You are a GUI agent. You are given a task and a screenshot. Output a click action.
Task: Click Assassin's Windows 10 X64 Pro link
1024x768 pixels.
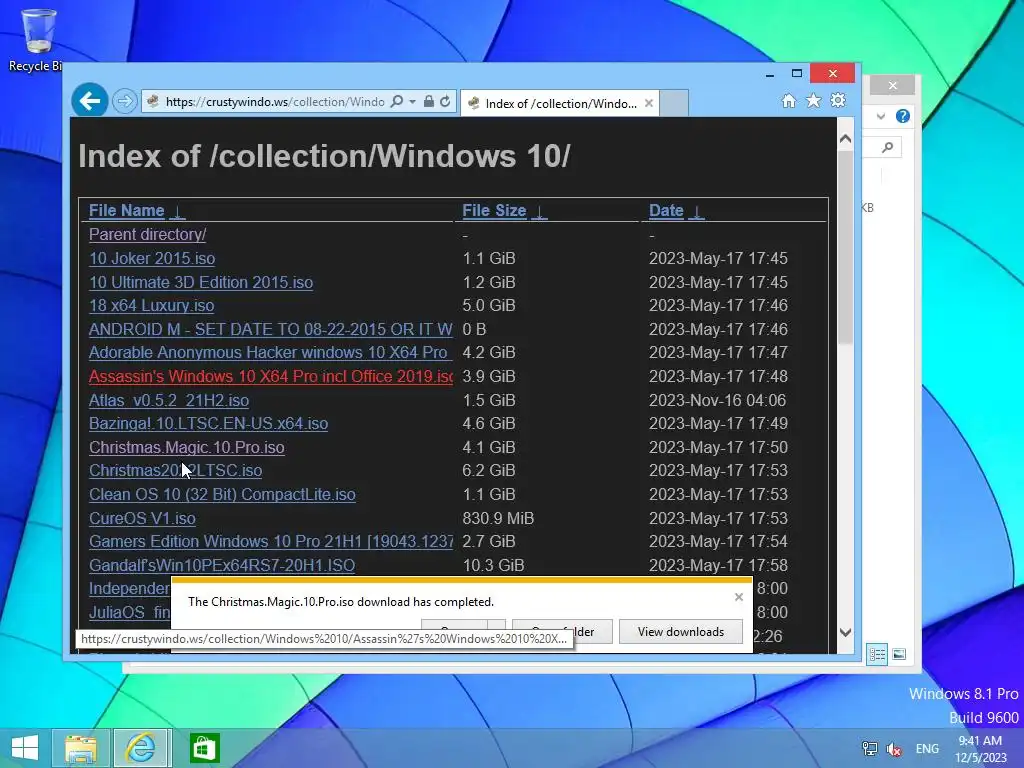tap(271, 377)
